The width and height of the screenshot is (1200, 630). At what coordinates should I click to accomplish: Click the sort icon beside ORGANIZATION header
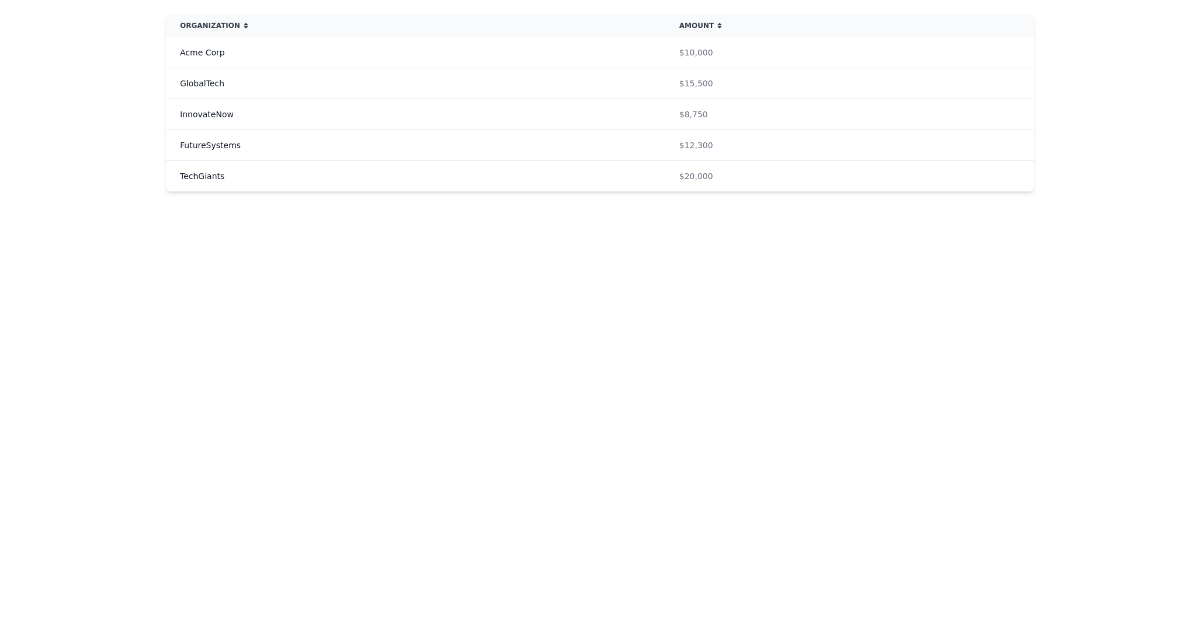(246, 25)
